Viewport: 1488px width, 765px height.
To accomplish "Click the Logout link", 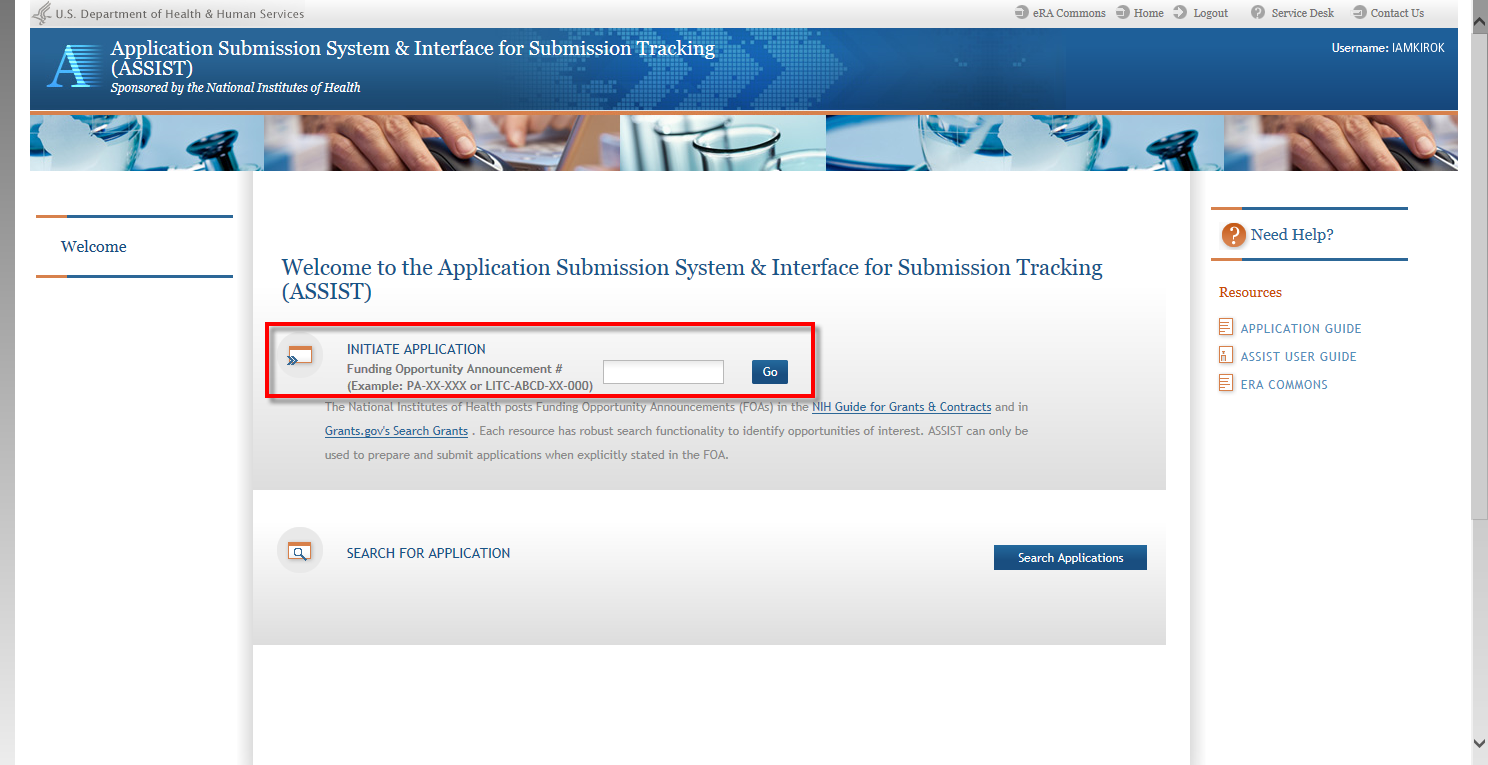I will coord(1211,13).
